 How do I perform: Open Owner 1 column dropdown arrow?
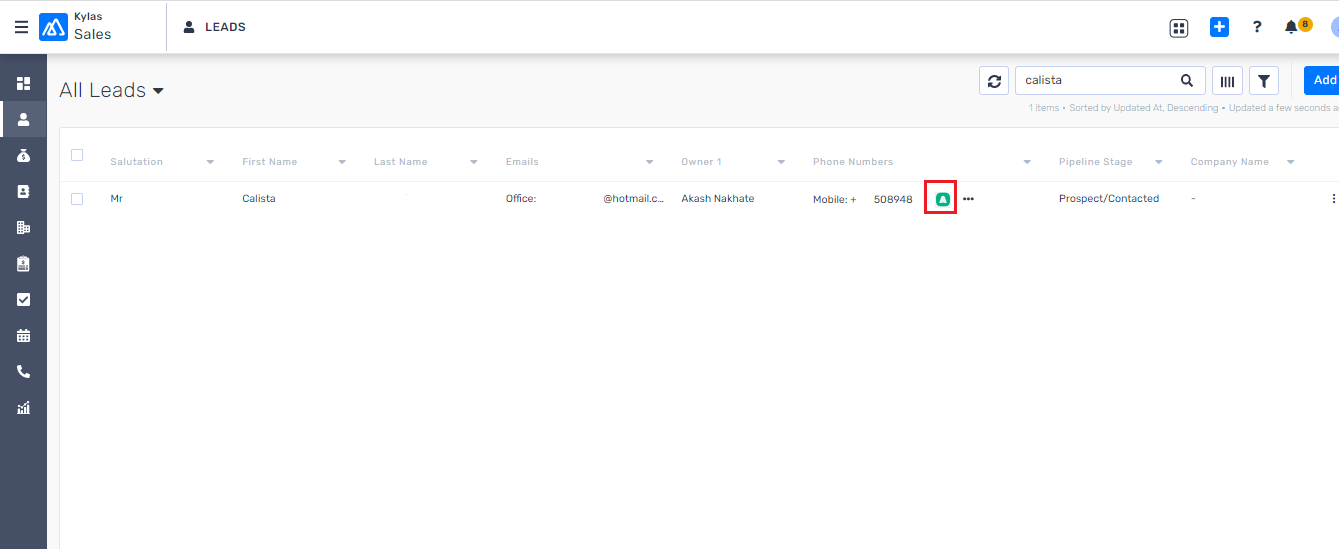pyautogui.click(x=781, y=162)
